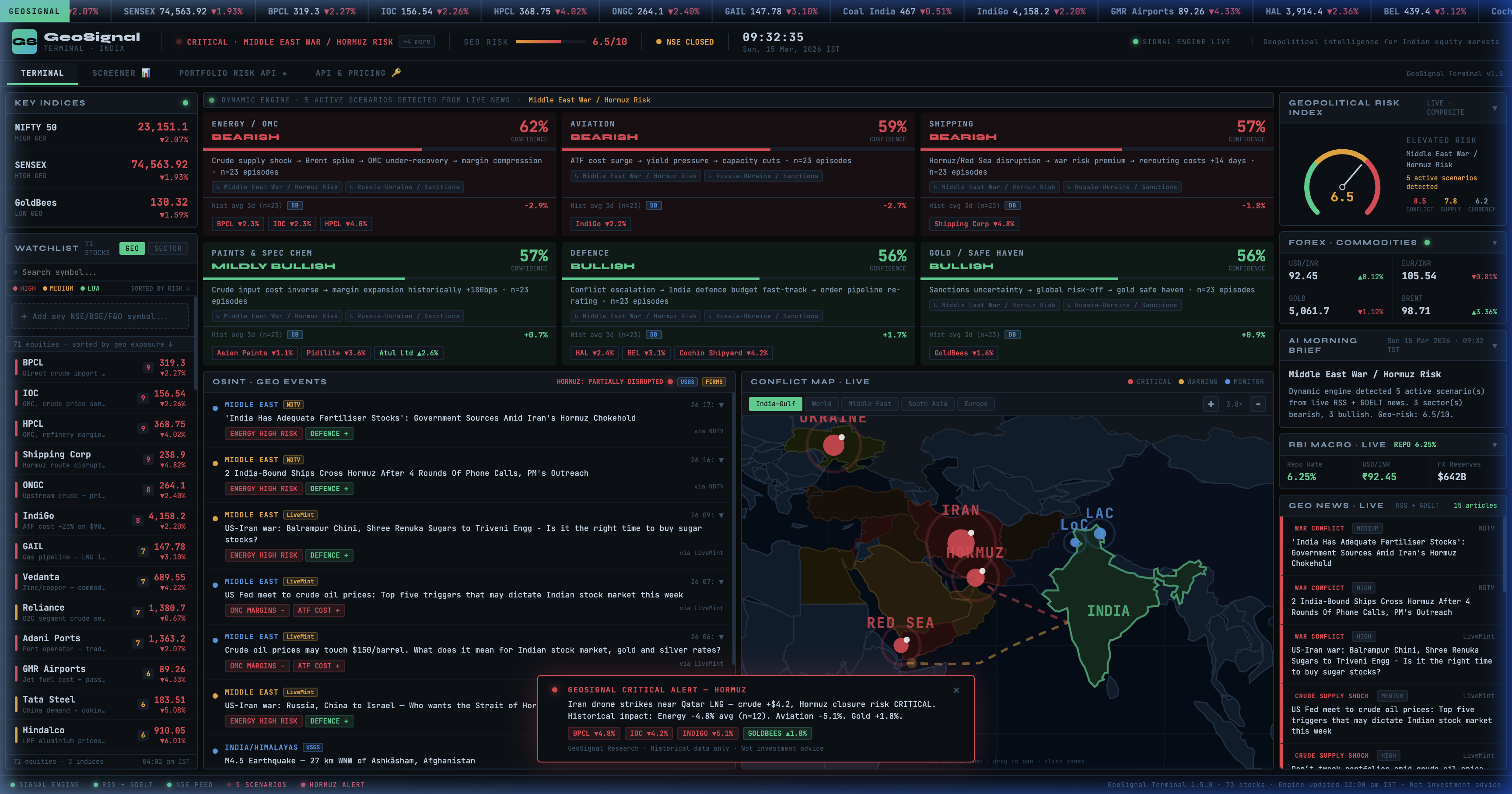Switch watchlist to SECTOR sorting
1512x794 pixels.
(x=168, y=249)
